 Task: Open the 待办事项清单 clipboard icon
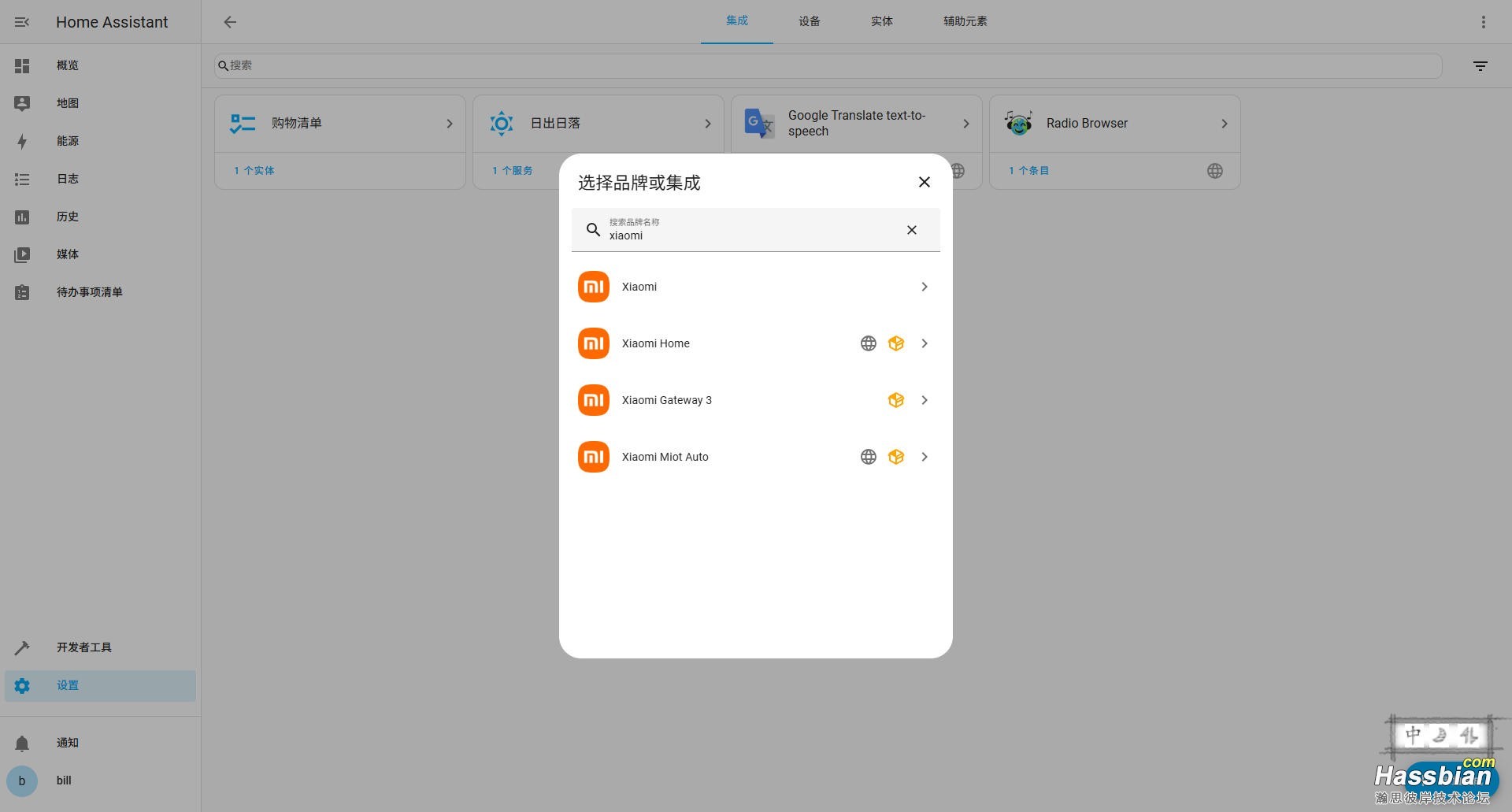[22, 292]
